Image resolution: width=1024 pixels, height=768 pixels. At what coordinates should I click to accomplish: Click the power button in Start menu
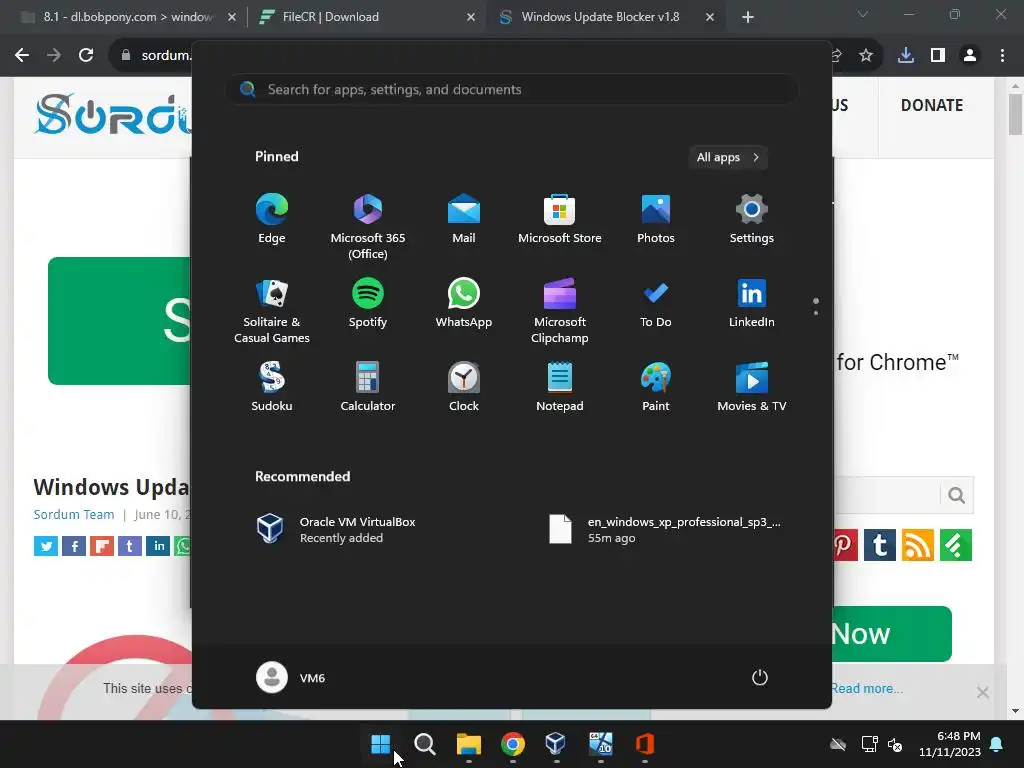(x=760, y=677)
